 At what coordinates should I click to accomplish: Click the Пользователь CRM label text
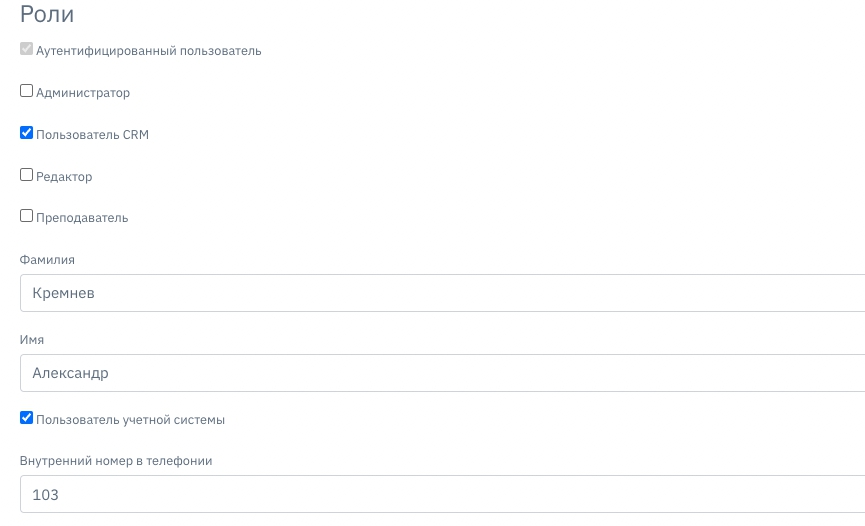93,135
